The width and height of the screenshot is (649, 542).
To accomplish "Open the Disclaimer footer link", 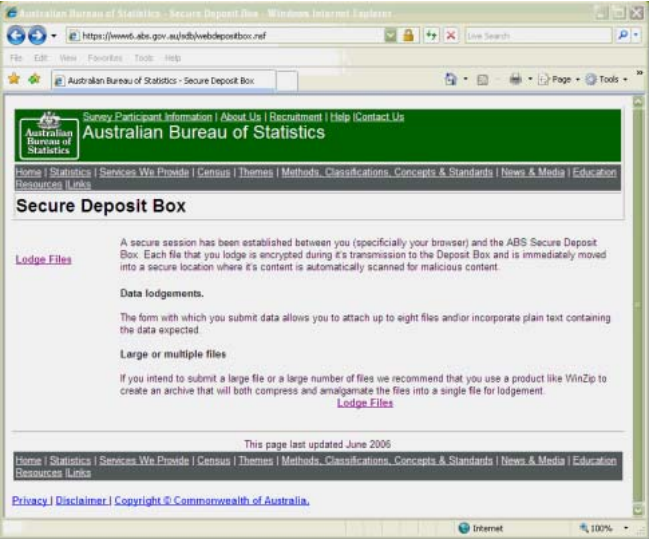I will [81, 501].
